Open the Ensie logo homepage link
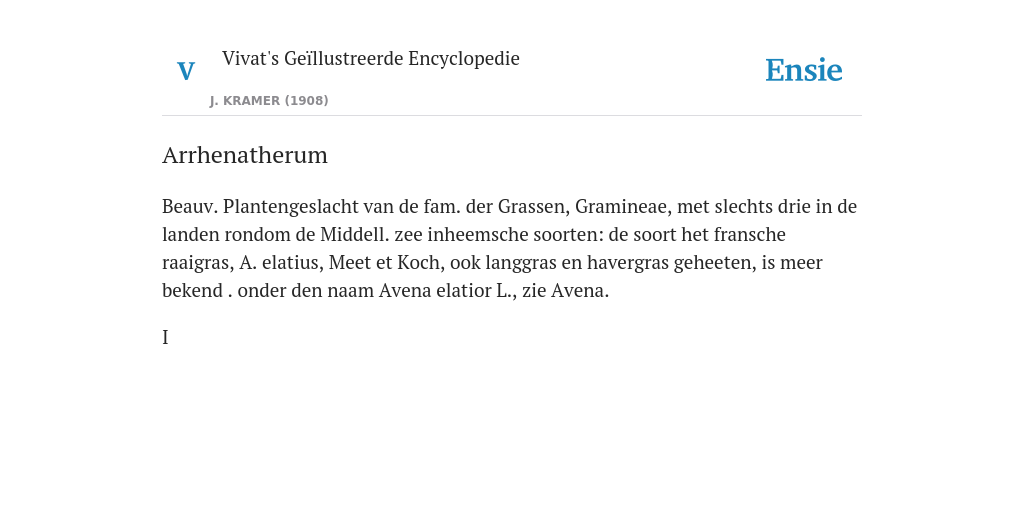This screenshot has width=1024, height=512. click(x=804, y=71)
